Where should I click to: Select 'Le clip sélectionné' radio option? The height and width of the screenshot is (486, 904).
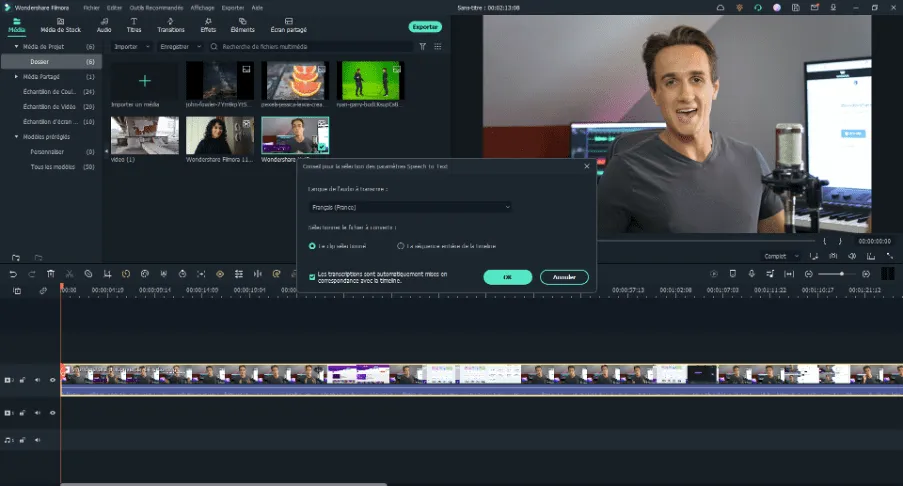click(312, 245)
